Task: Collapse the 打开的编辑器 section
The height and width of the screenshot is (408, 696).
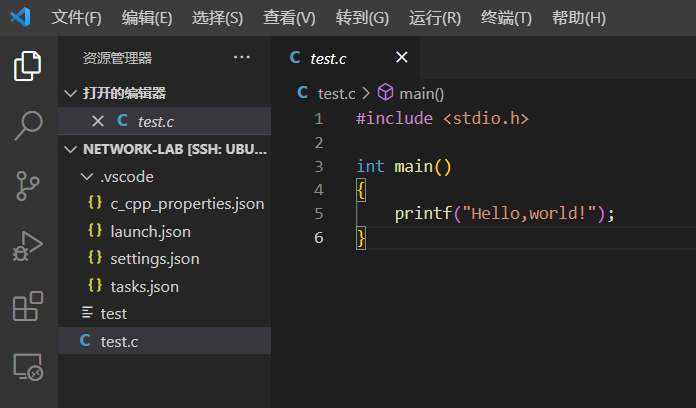Action: 70,93
